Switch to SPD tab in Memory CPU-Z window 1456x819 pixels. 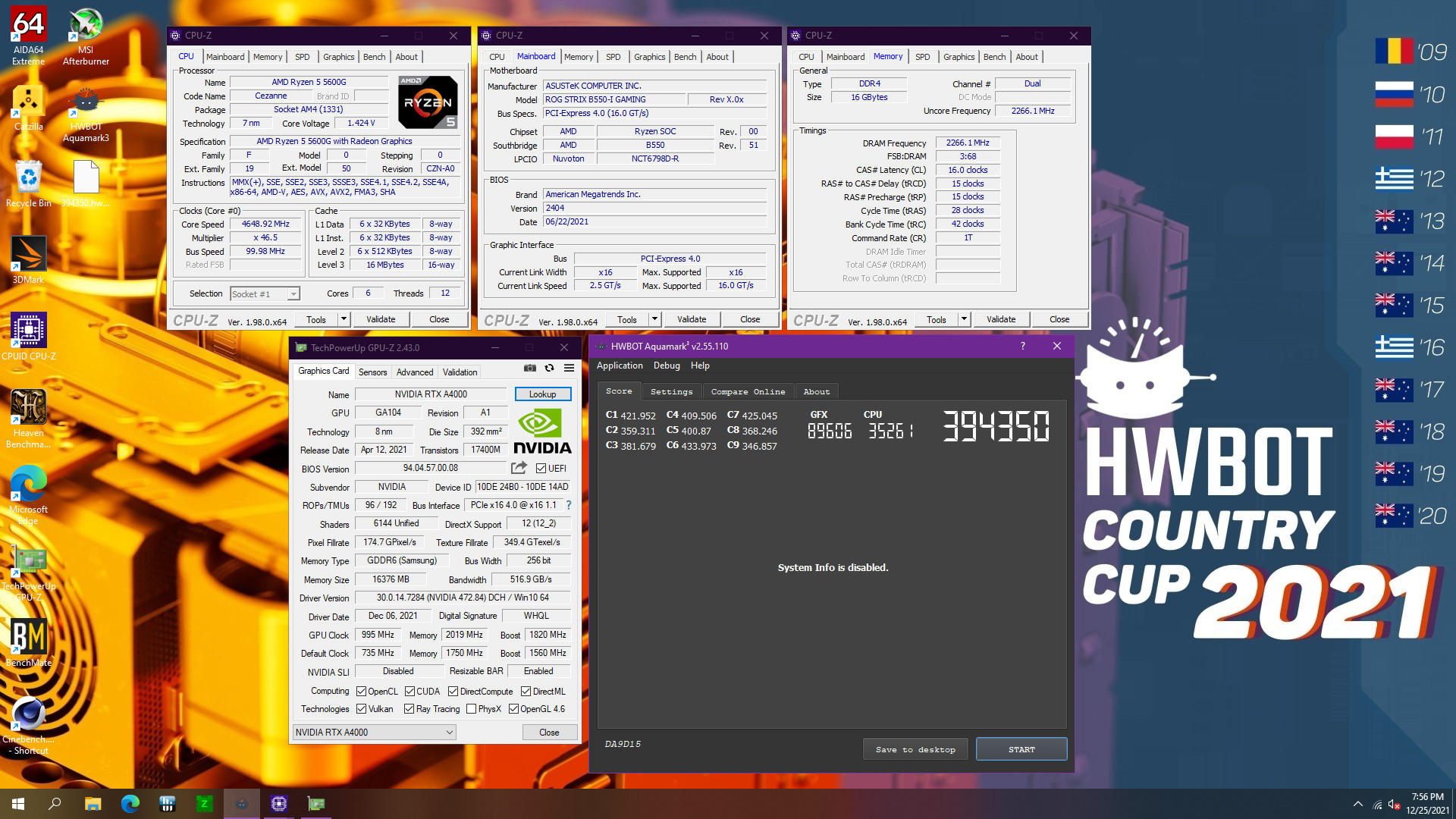[x=922, y=57]
